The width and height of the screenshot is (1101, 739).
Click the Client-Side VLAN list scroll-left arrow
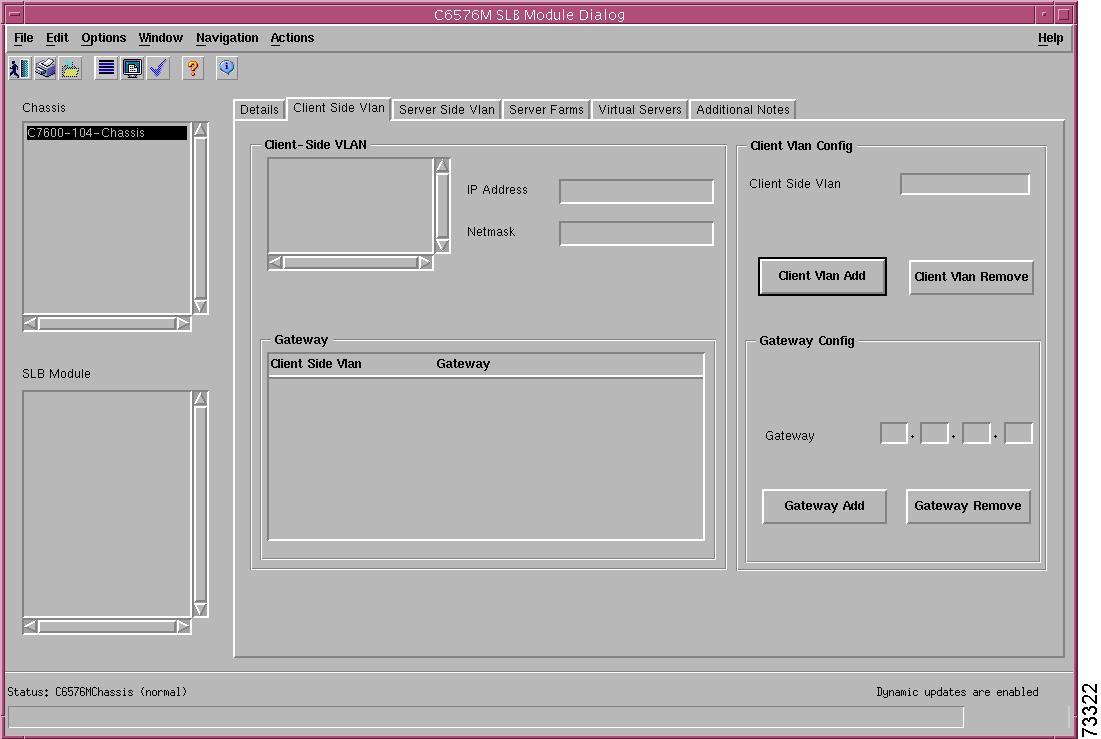tap(275, 262)
